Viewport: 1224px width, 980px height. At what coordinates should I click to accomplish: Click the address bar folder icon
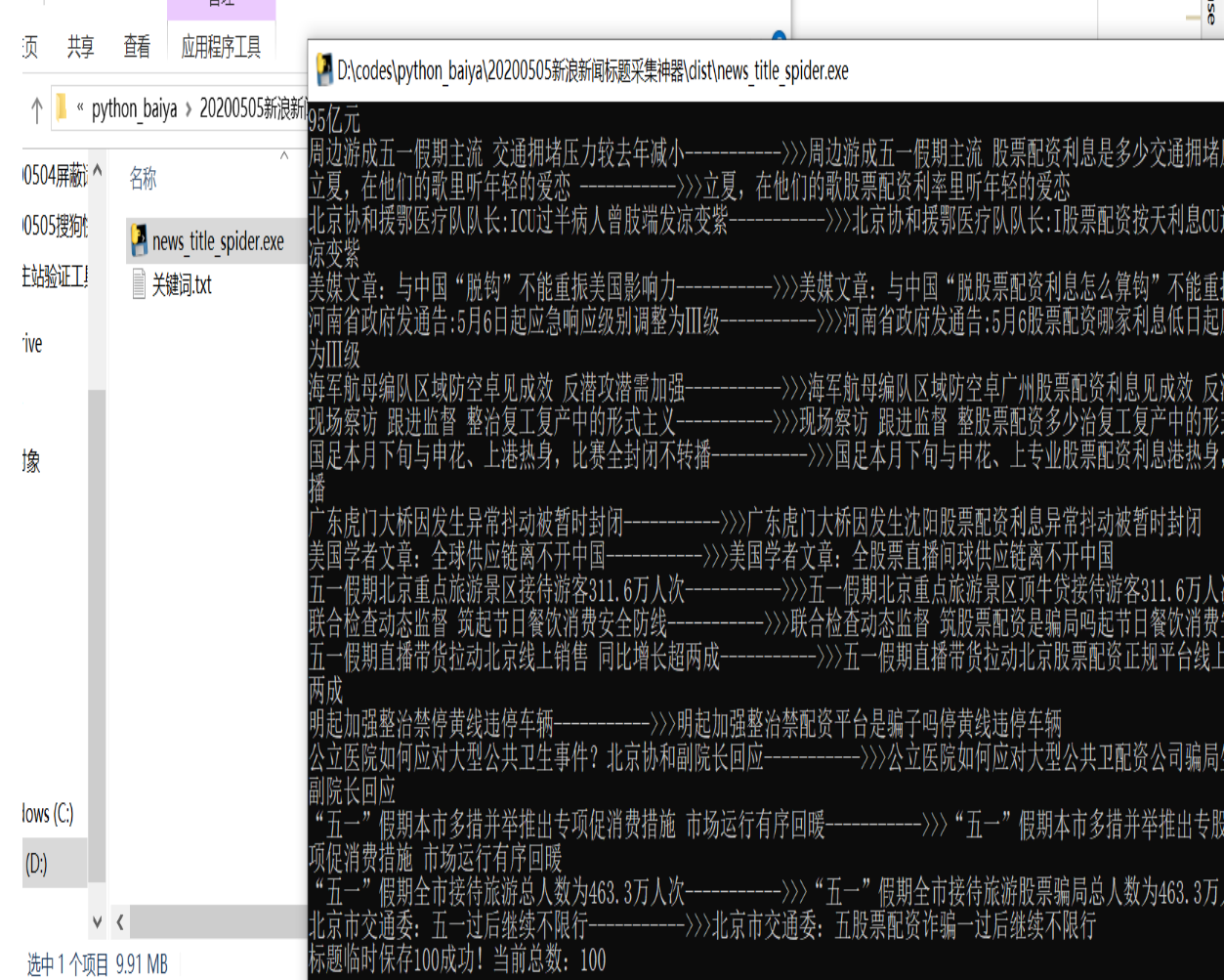pyautogui.click(x=63, y=108)
